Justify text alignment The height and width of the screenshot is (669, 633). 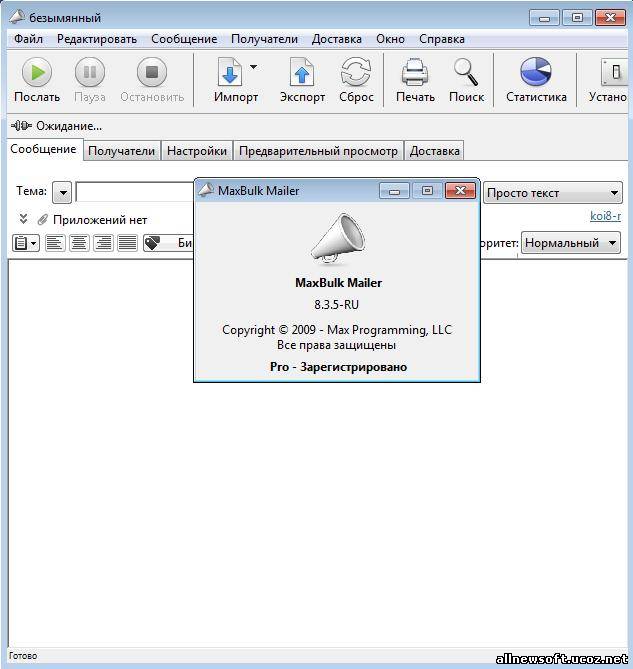tap(127, 243)
